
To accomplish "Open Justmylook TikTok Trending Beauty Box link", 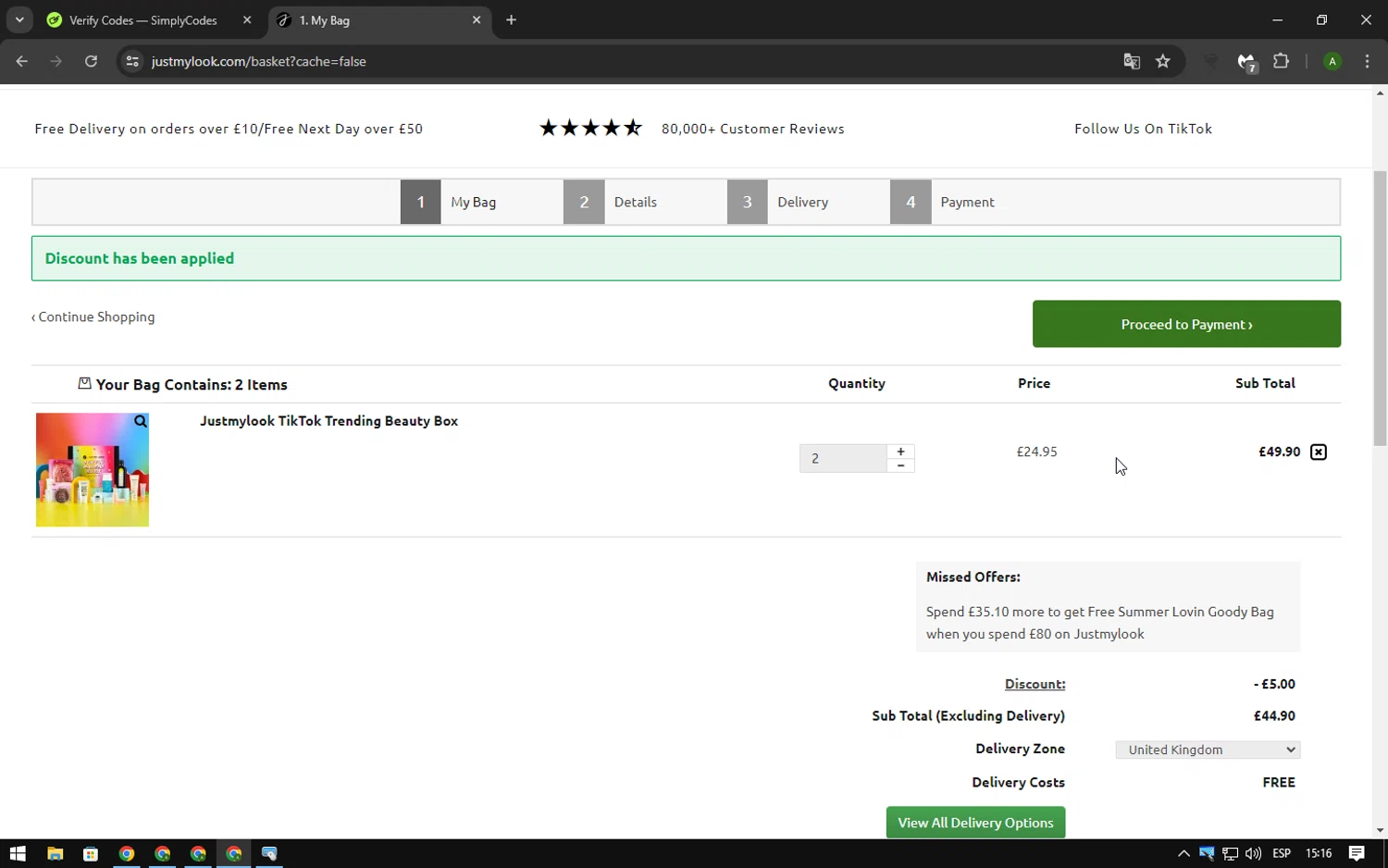I will 328,421.
